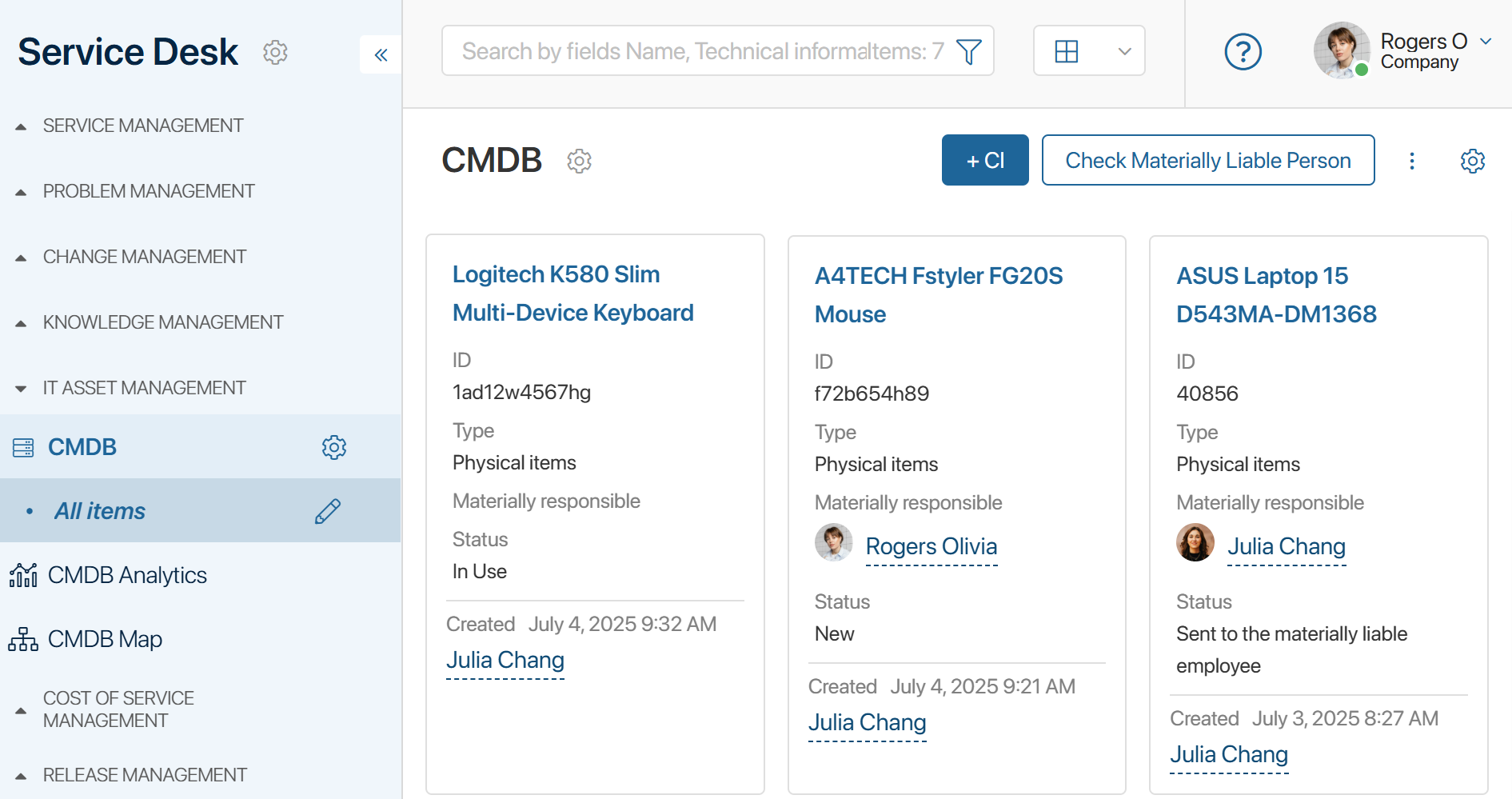This screenshot has height=799, width=1512.
Task: Open A4TECH Fstyler FG20S Mouse item
Action: tap(939, 295)
